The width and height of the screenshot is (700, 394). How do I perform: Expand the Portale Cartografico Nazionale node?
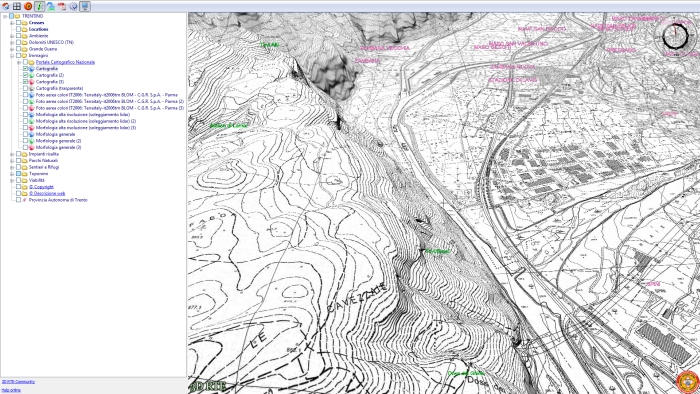tap(19, 62)
